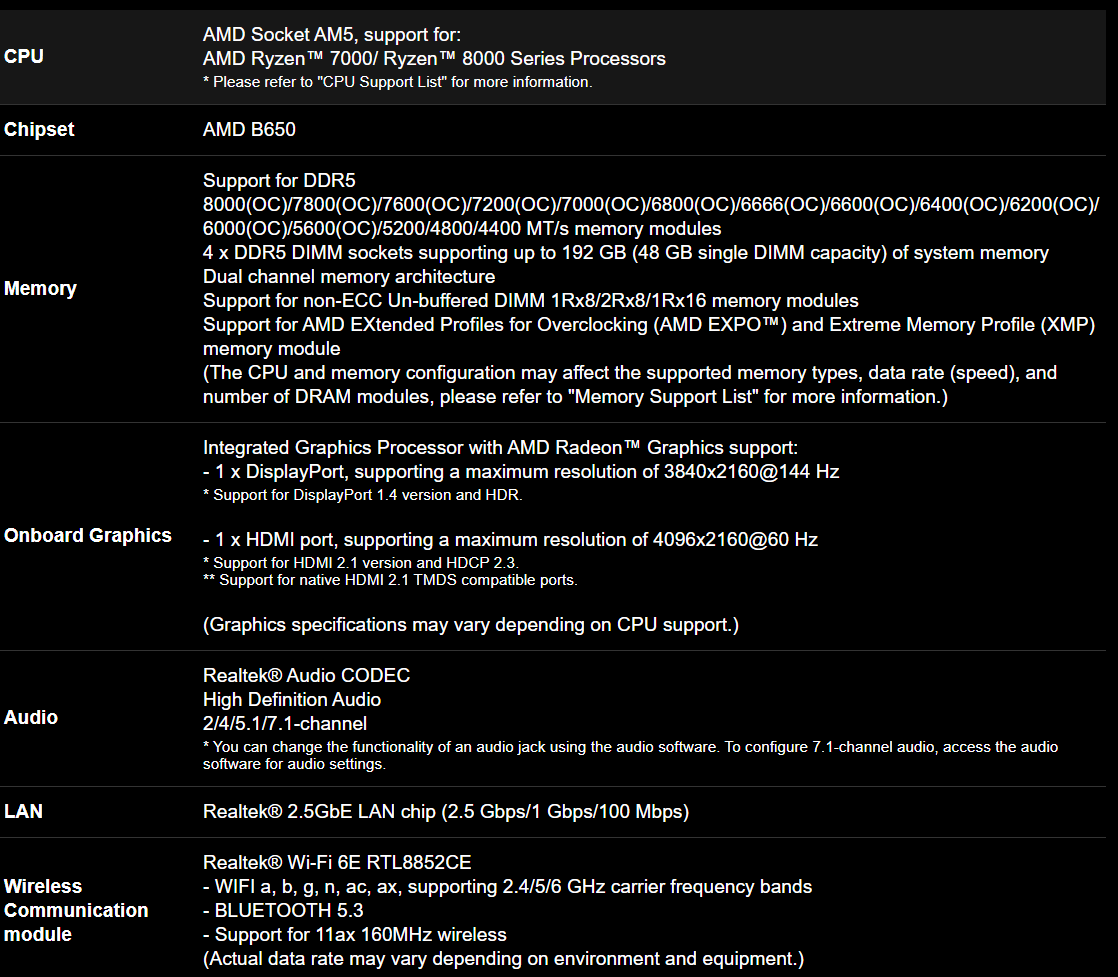Click the HDMI 2.1 and HDCP 2.3 footnote

point(361,563)
